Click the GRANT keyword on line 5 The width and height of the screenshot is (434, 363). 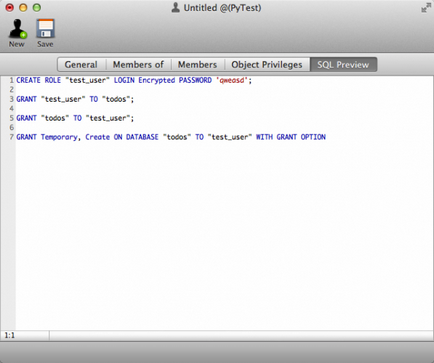click(26, 118)
